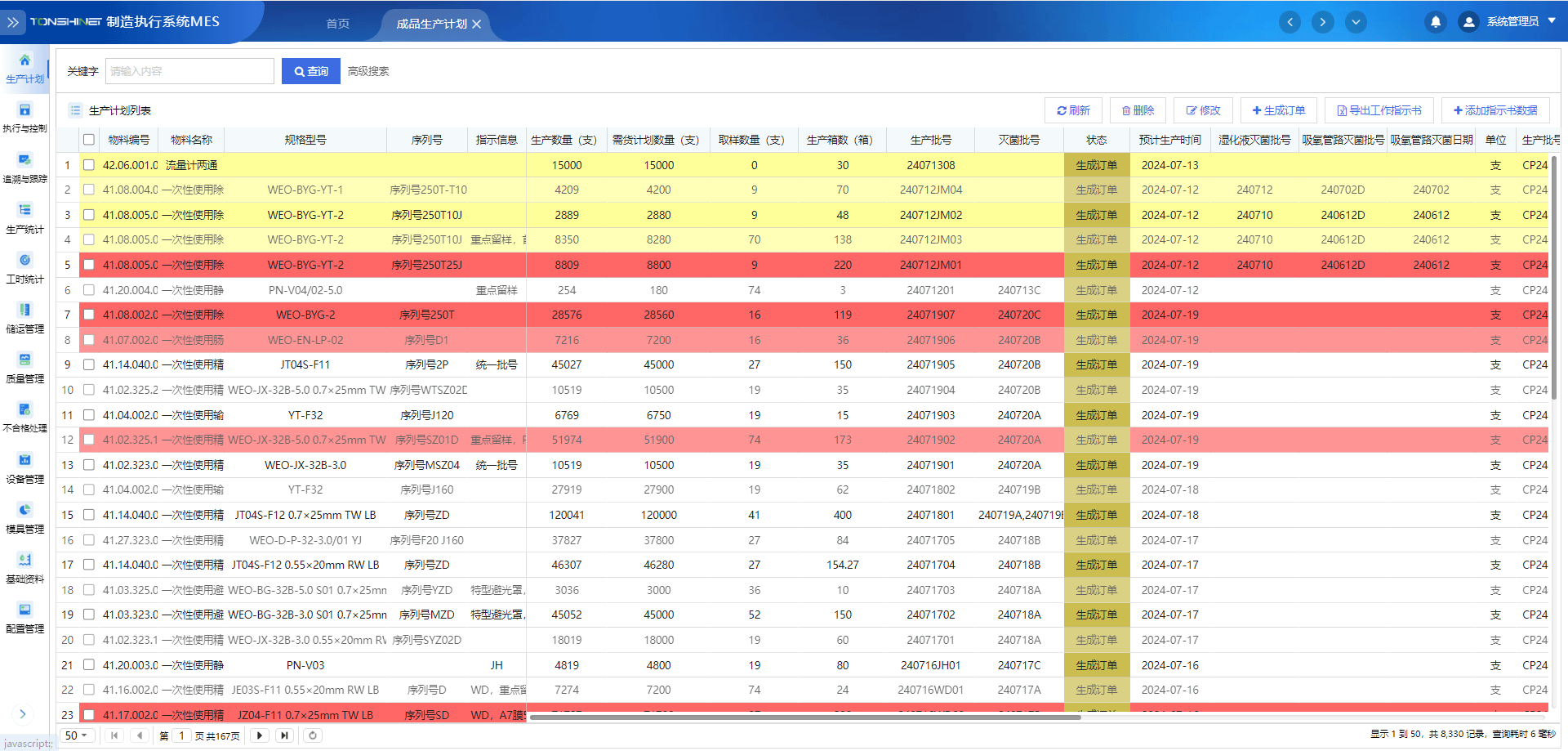Toggle the select-all checkbox in table header
The height and width of the screenshot is (751, 1568).
coord(89,140)
